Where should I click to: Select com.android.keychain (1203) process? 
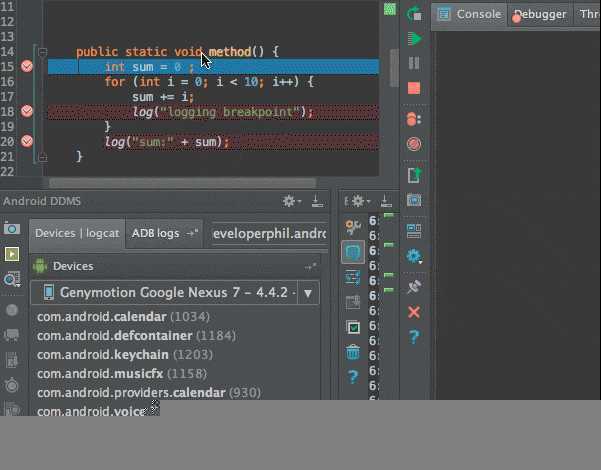[125, 355]
